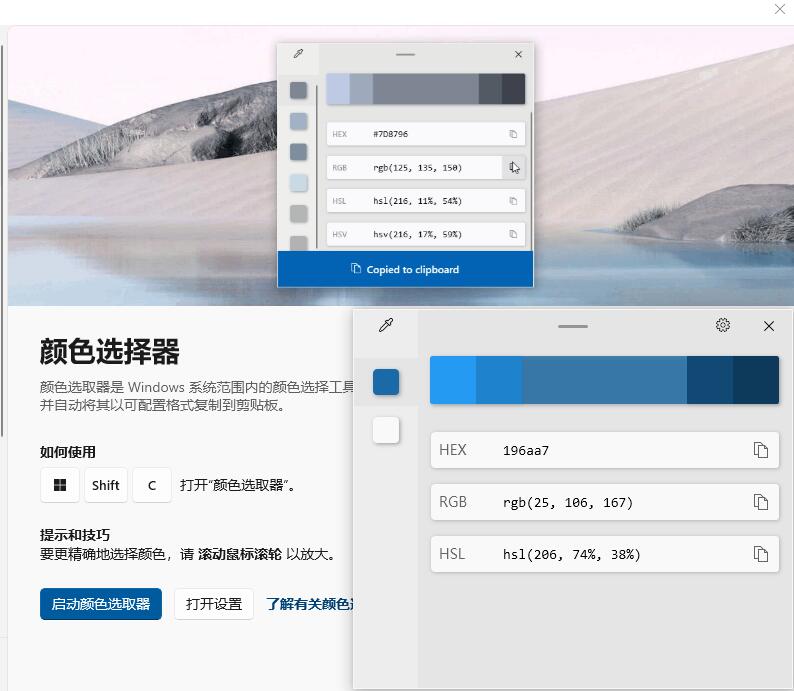Screen dimensions: 794x691
Task: Pick the darkest navy shade in the gradient bar
Action: pyautogui.click(x=756, y=380)
